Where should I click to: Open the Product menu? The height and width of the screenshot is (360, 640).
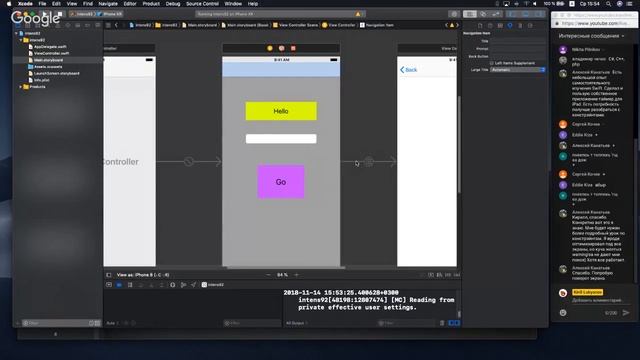[151, 4]
